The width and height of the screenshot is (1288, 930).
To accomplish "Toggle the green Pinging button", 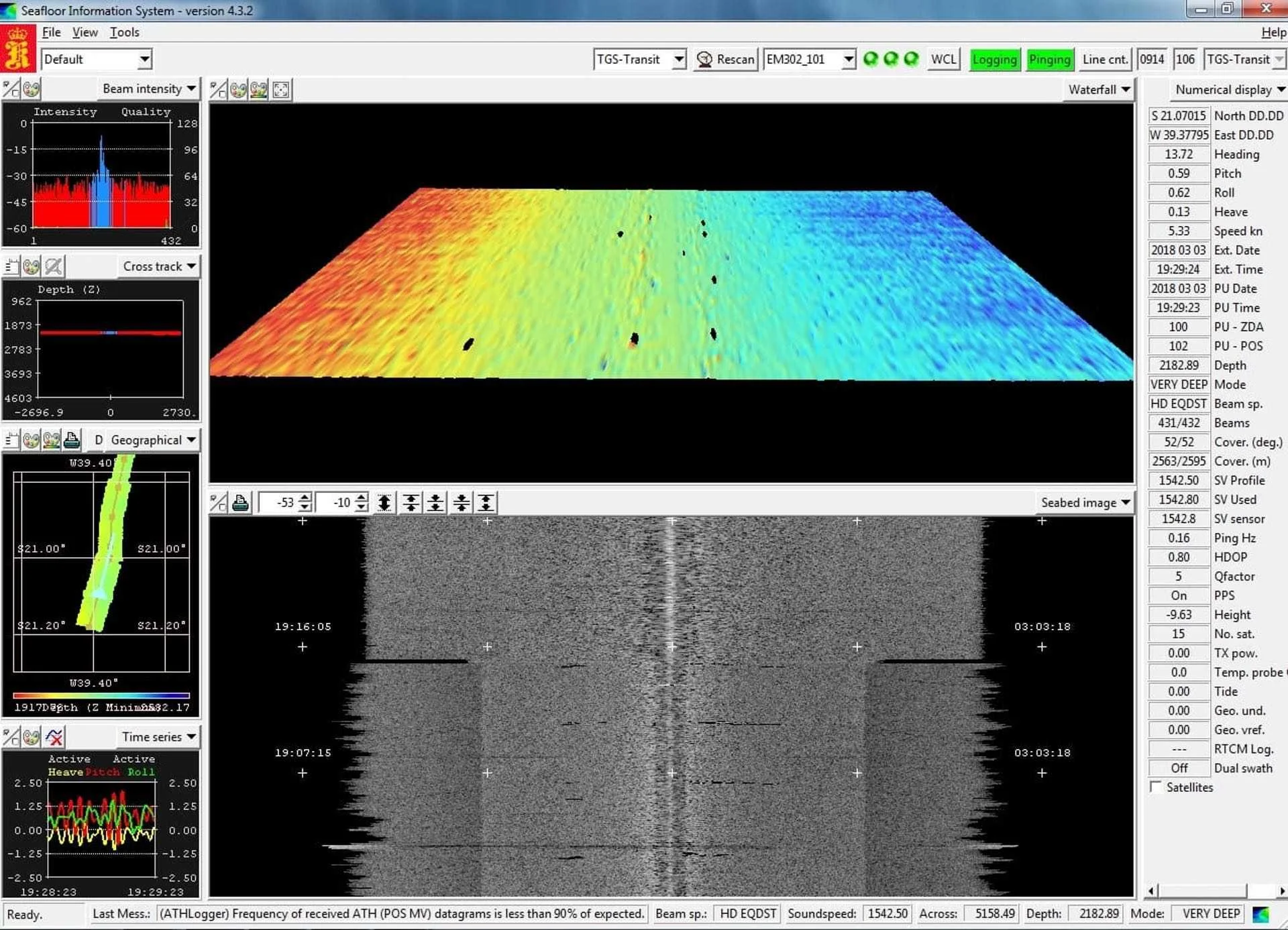I will 1049,59.
